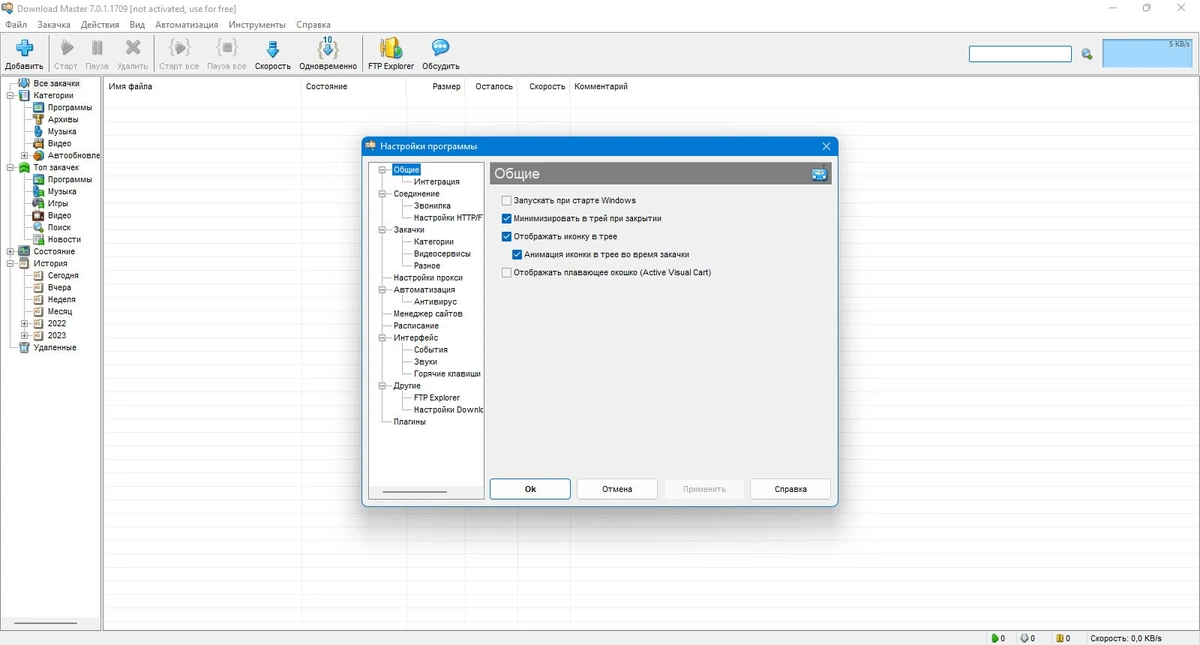
Task: Click the Одновременно simultaneous downloads icon
Action: 328,47
